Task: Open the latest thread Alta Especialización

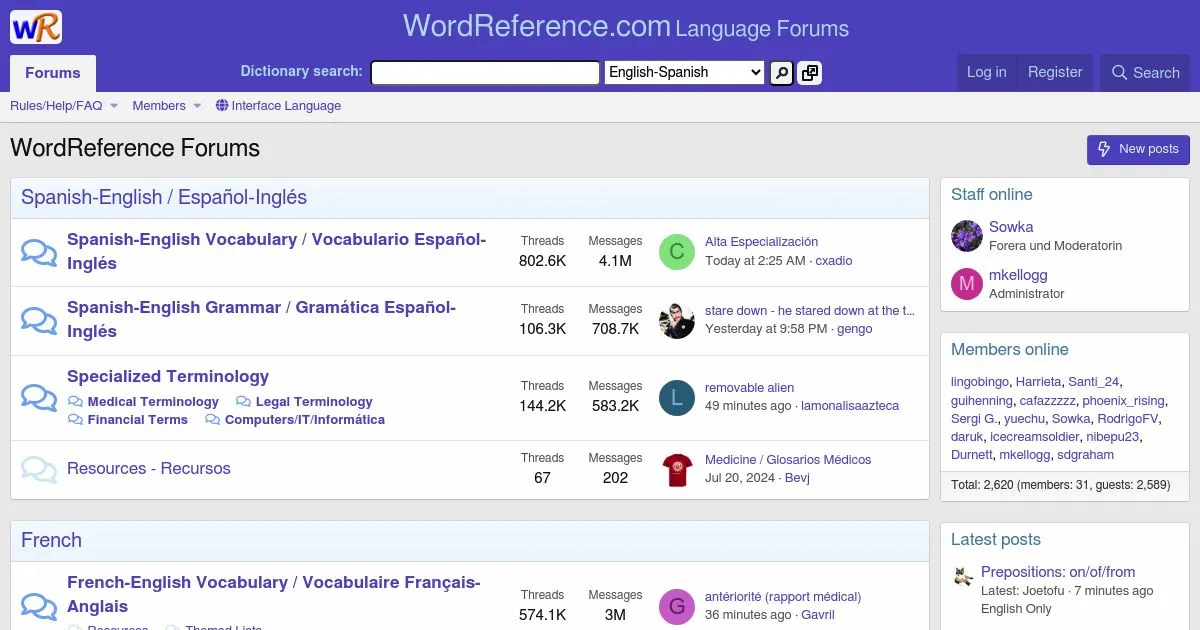Action: (x=761, y=242)
